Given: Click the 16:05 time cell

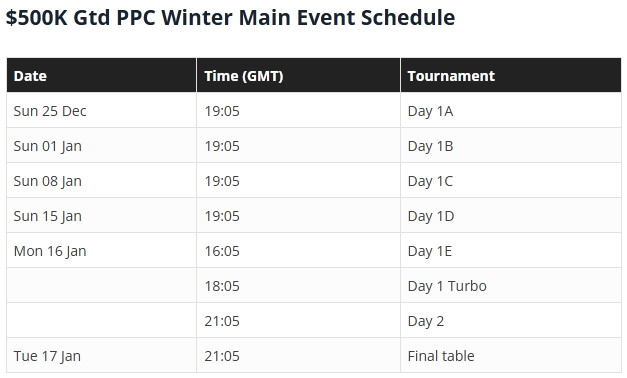Looking at the screenshot, I should [x=298, y=250].
